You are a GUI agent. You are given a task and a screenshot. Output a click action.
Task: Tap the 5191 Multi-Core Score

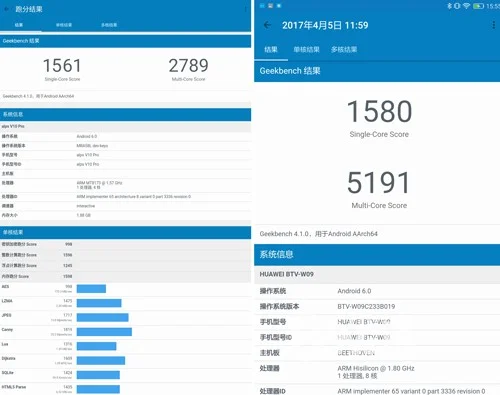pyautogui.click(x=379, y=189)
